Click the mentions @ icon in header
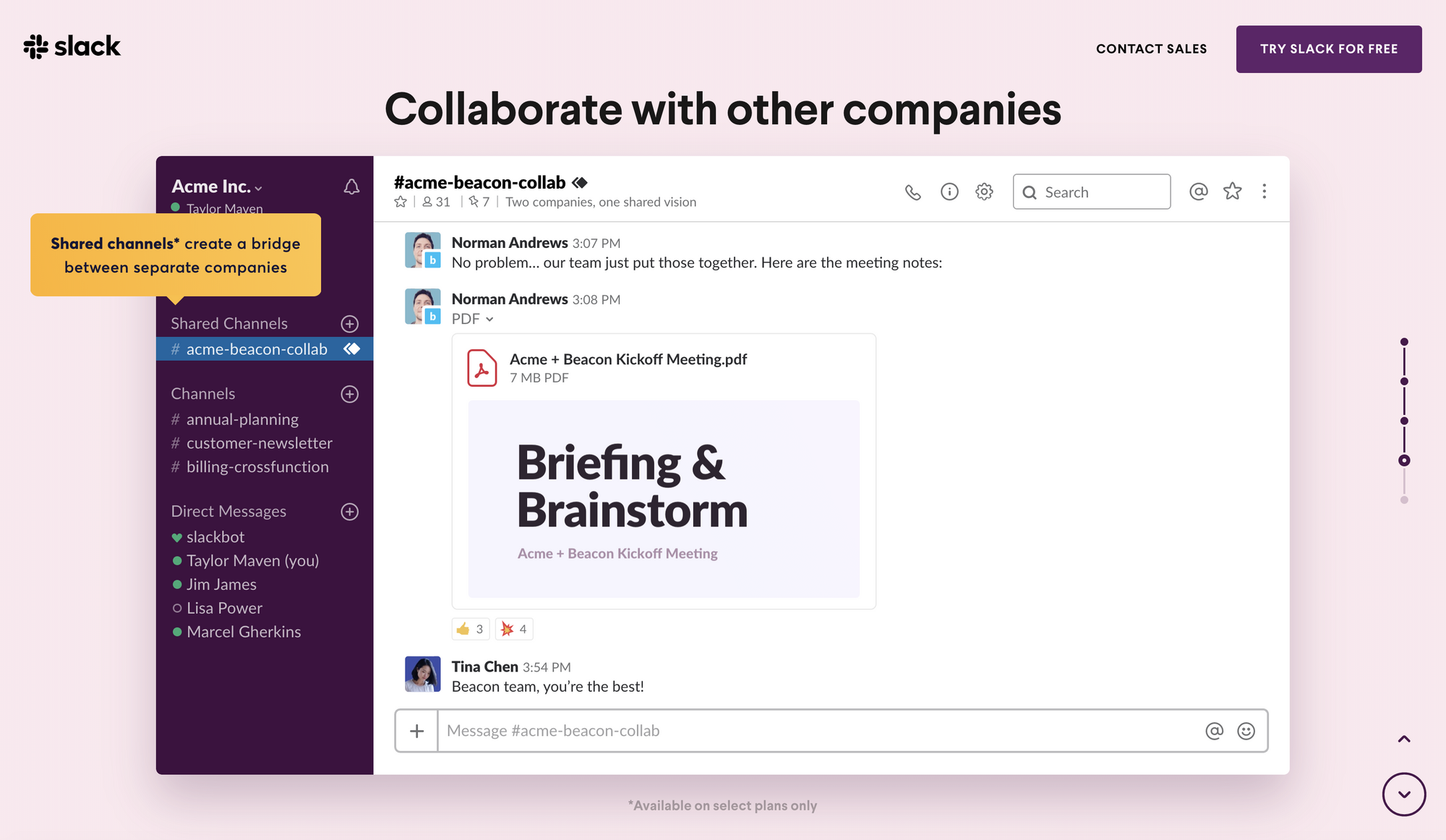The image size is (1446, 840). click(1198, 192)
